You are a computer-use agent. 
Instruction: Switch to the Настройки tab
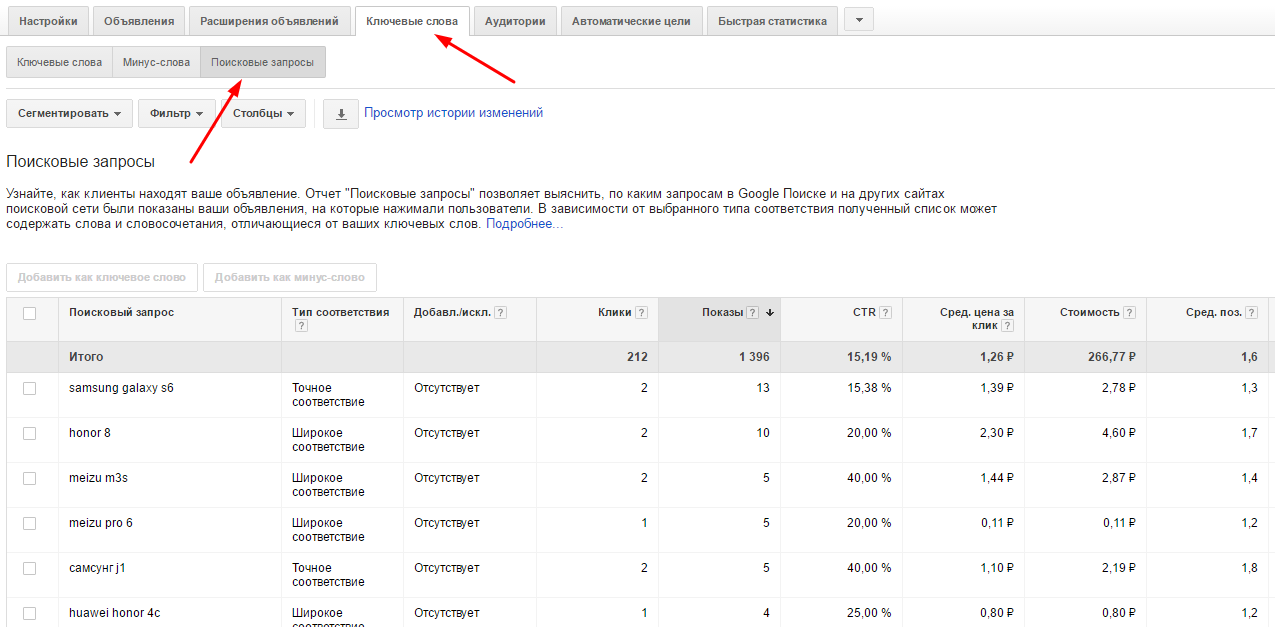(48, 21)
